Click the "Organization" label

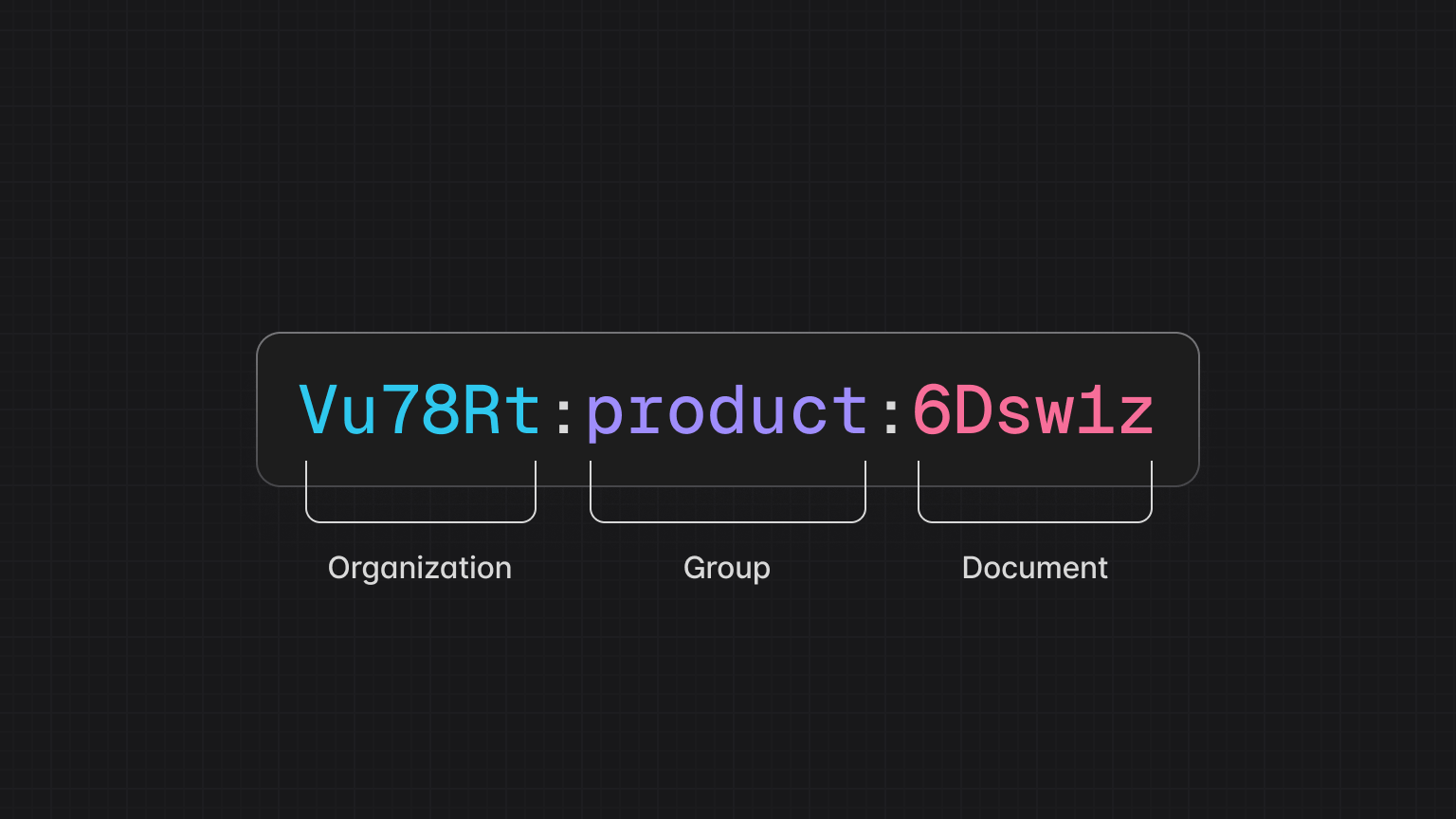pos(419,568)
